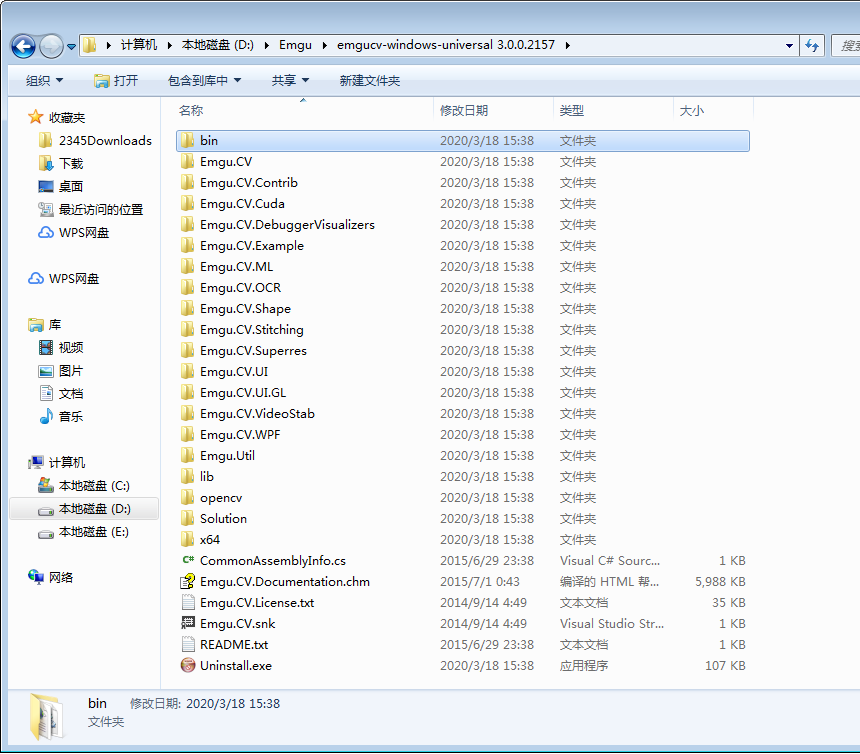Open 文档 library

click(61, 394)
